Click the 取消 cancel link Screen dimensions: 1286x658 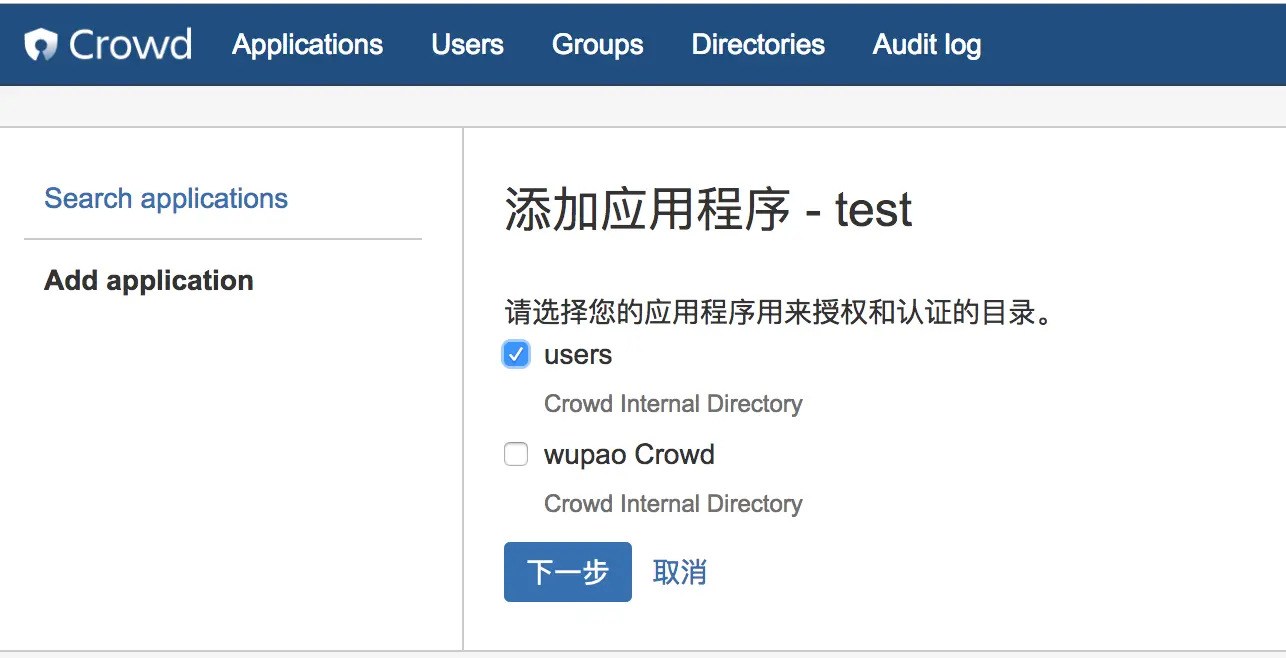[679, 572]
